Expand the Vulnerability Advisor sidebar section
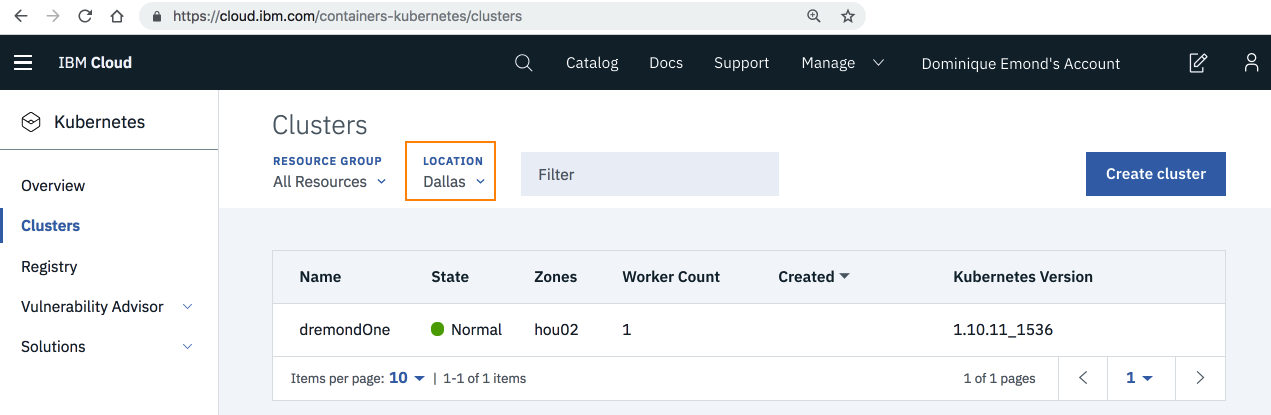 pos(187,307)
